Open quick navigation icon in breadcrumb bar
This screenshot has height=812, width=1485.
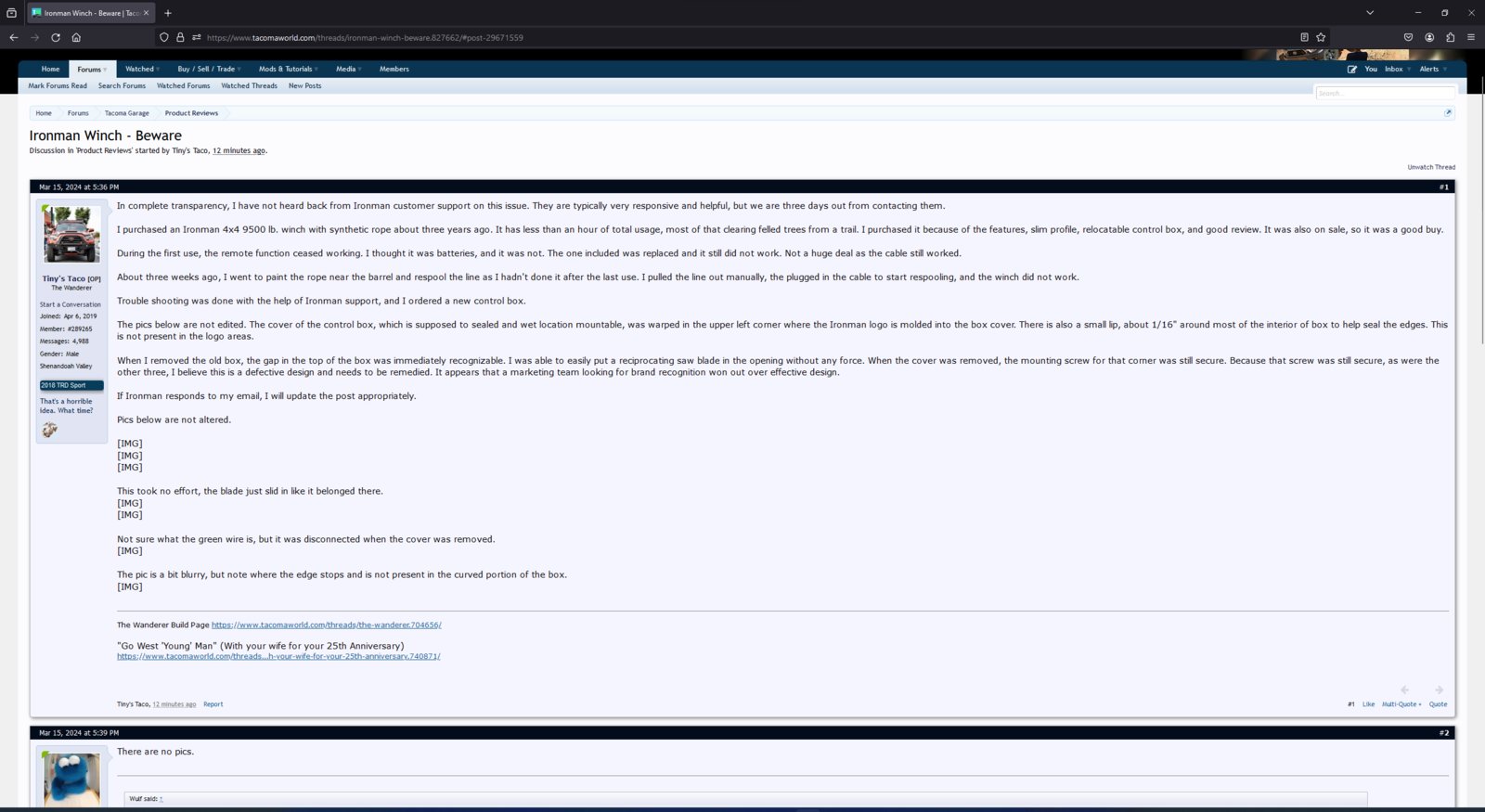pos(1448,113)
